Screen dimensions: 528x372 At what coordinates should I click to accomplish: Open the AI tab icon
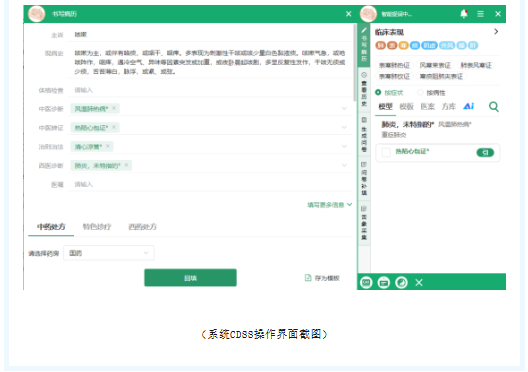468,106
